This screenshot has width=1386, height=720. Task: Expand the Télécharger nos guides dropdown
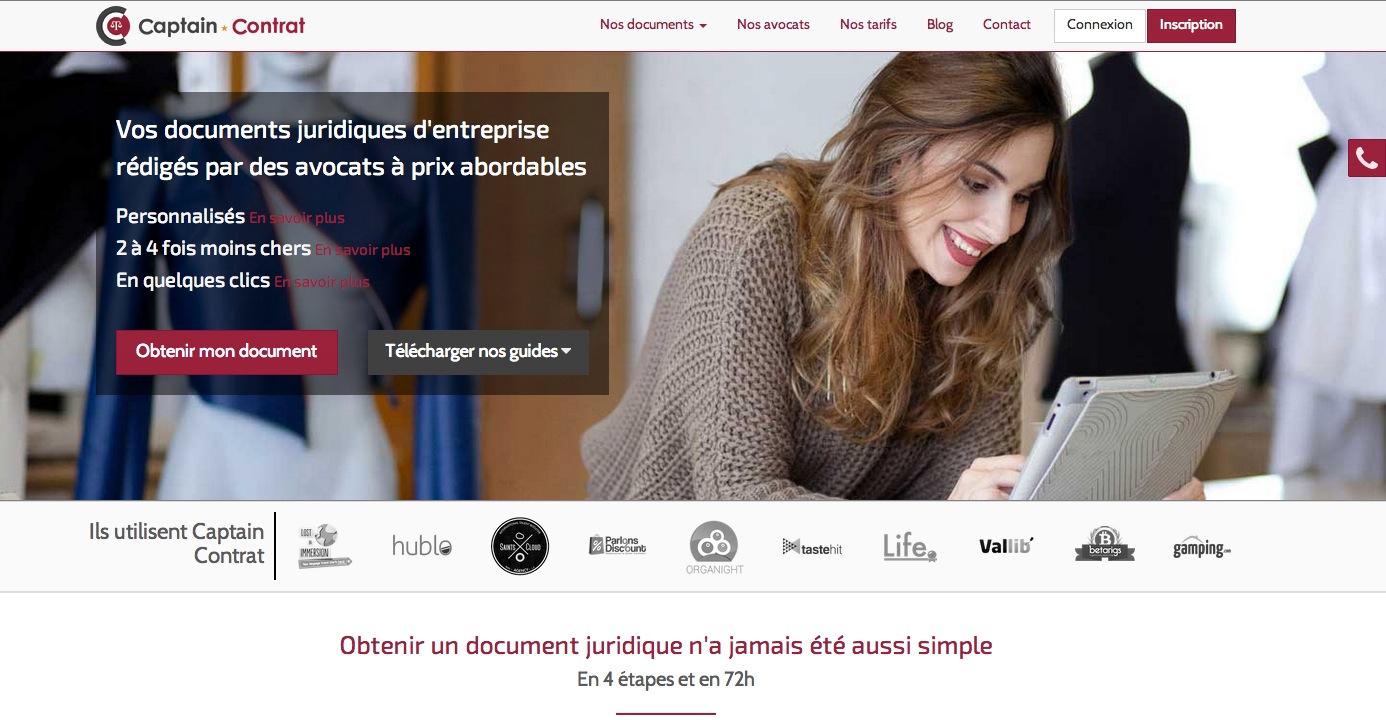pyautogui.click(x=478, y=352)
